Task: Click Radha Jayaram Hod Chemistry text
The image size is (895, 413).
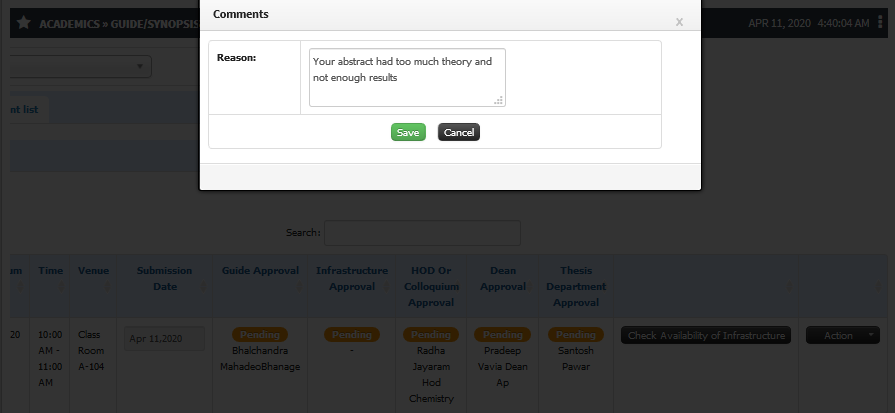Action: [x=431, y=375]
